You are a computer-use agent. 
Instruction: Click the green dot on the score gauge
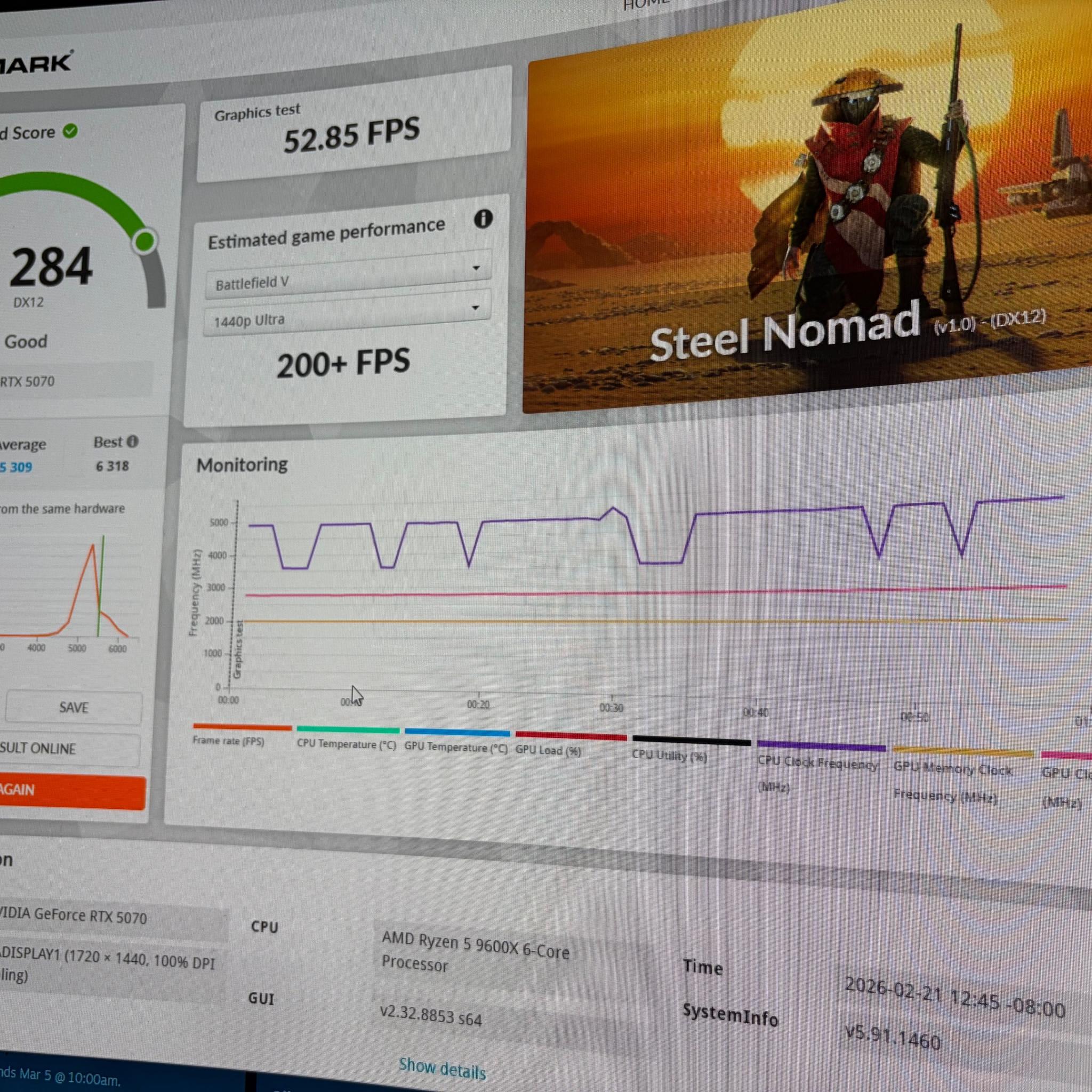[x=145, y=242]
